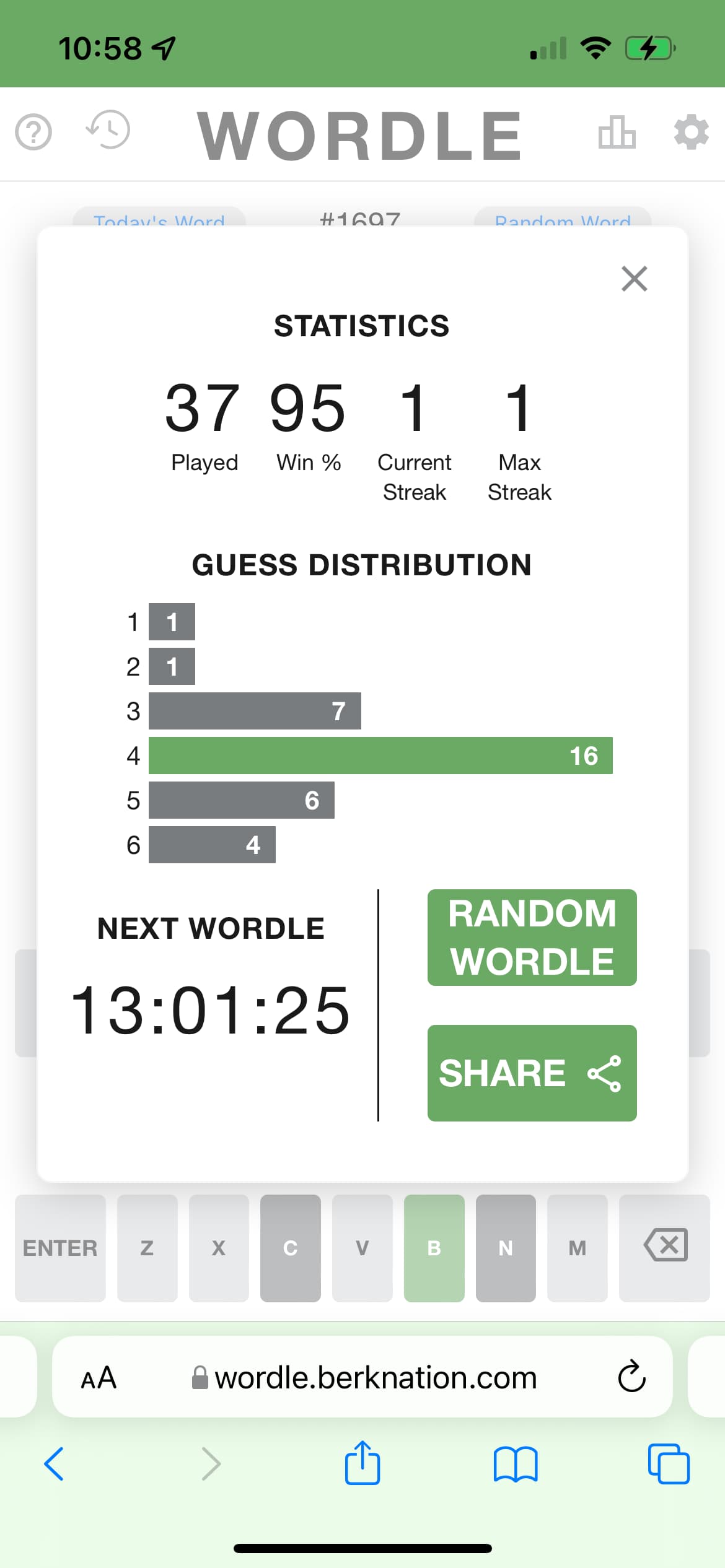Open the AA reader options menu
This screenshot has height=1568, width=725.
pos(99,1378)
